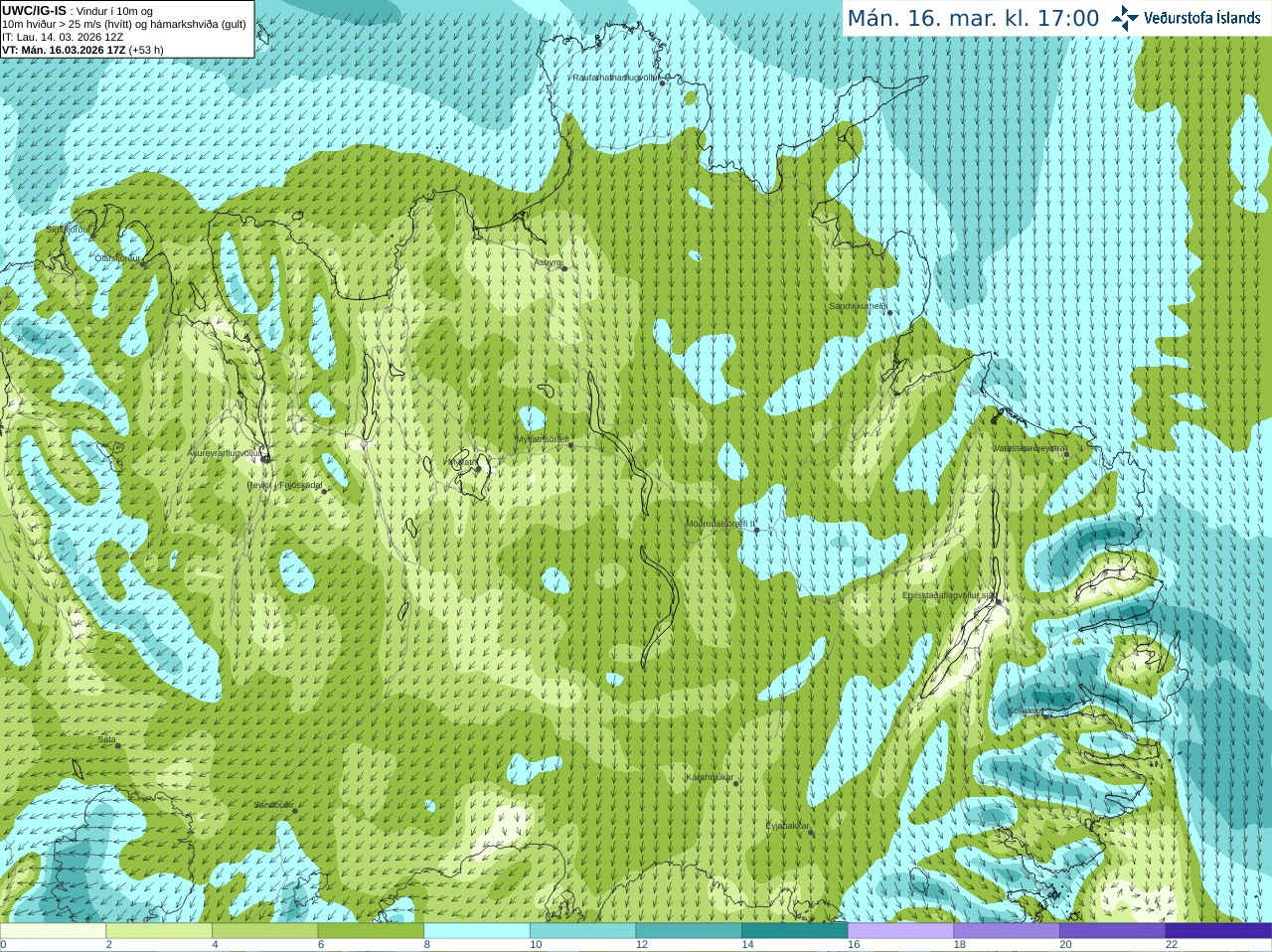Click the Möðrudalsöræfi II station dot
Screen dimensions: 1272x952
coord(756,530)
